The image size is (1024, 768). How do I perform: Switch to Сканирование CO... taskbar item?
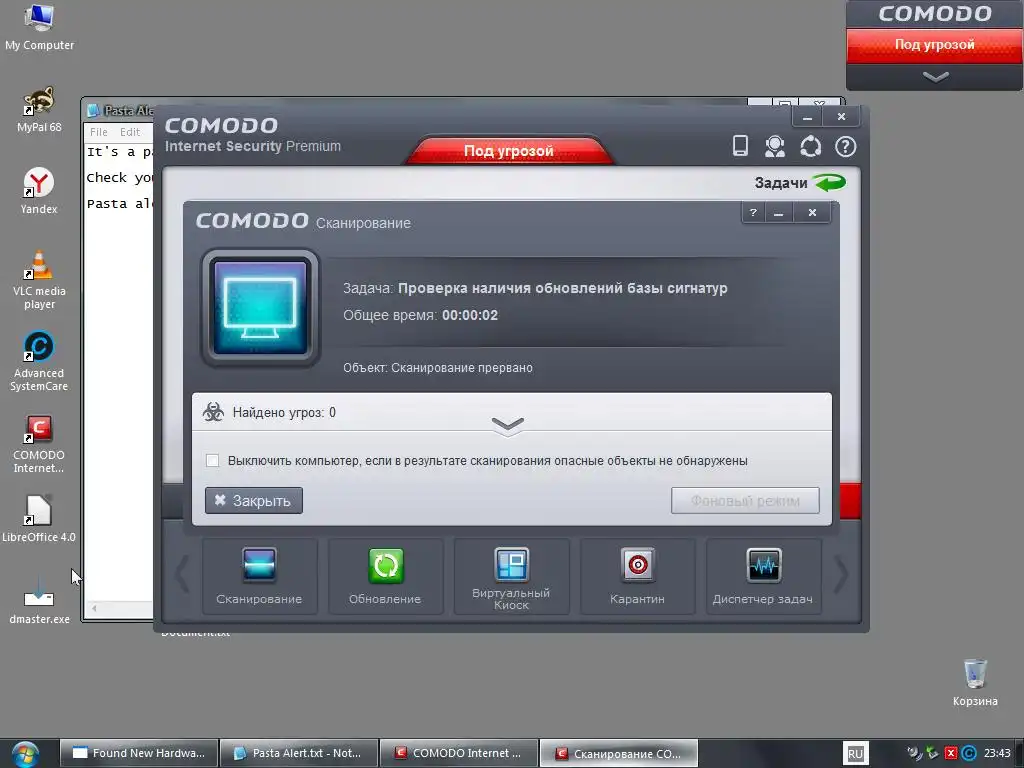[x=618, y=753]
